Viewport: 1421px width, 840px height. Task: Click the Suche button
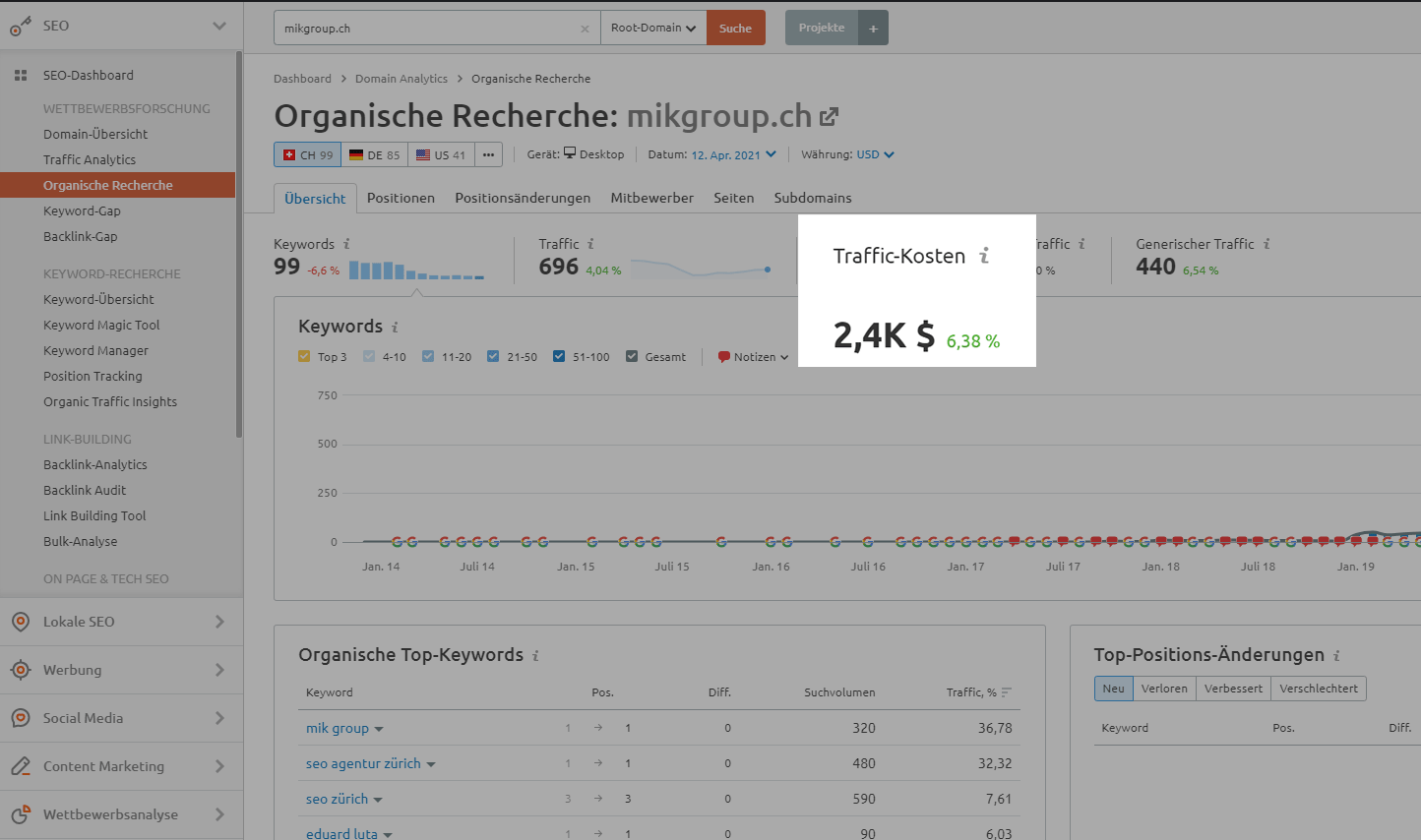(x=735, y=29)
